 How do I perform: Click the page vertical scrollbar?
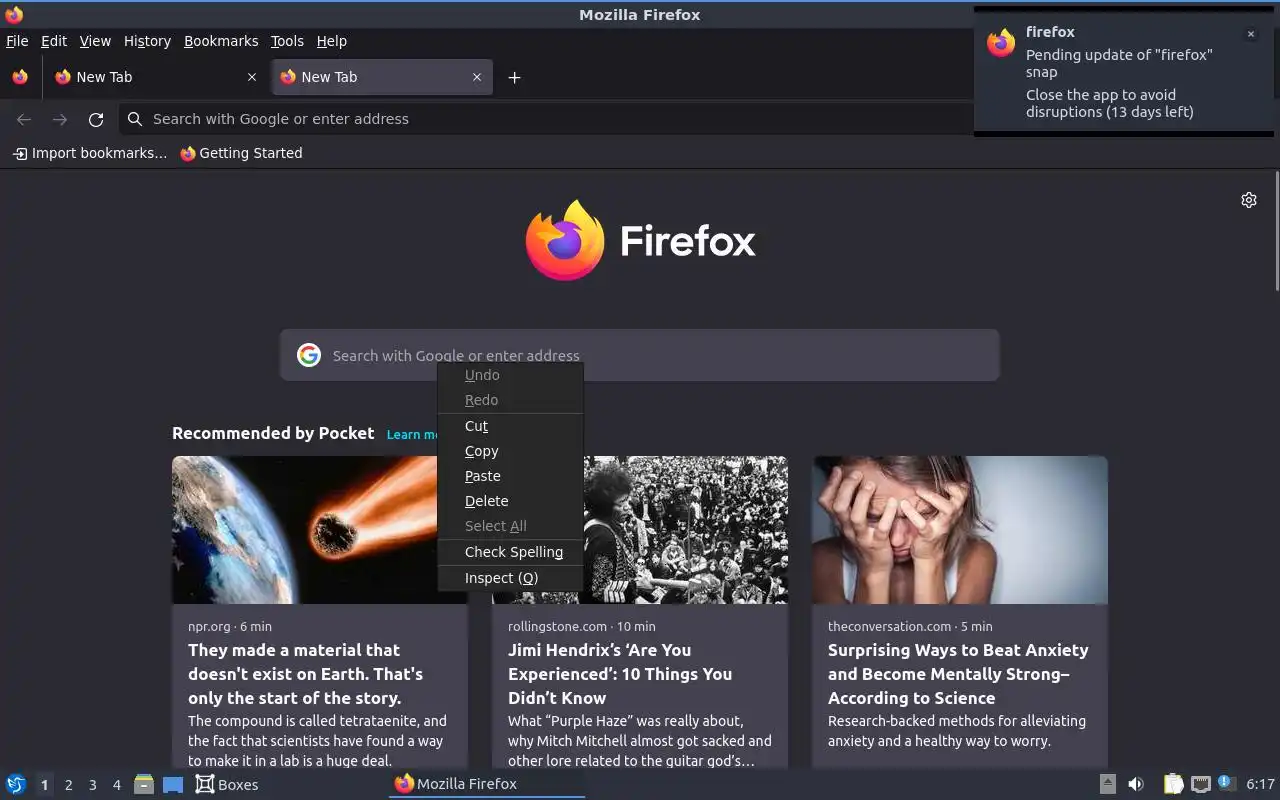click(1276, 230)
